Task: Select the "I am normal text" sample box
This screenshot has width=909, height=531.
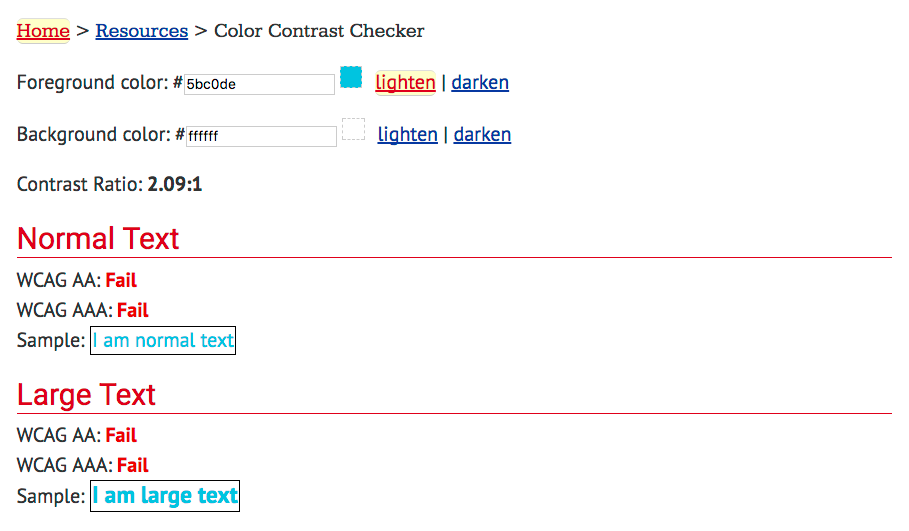Action: [163, 340]
